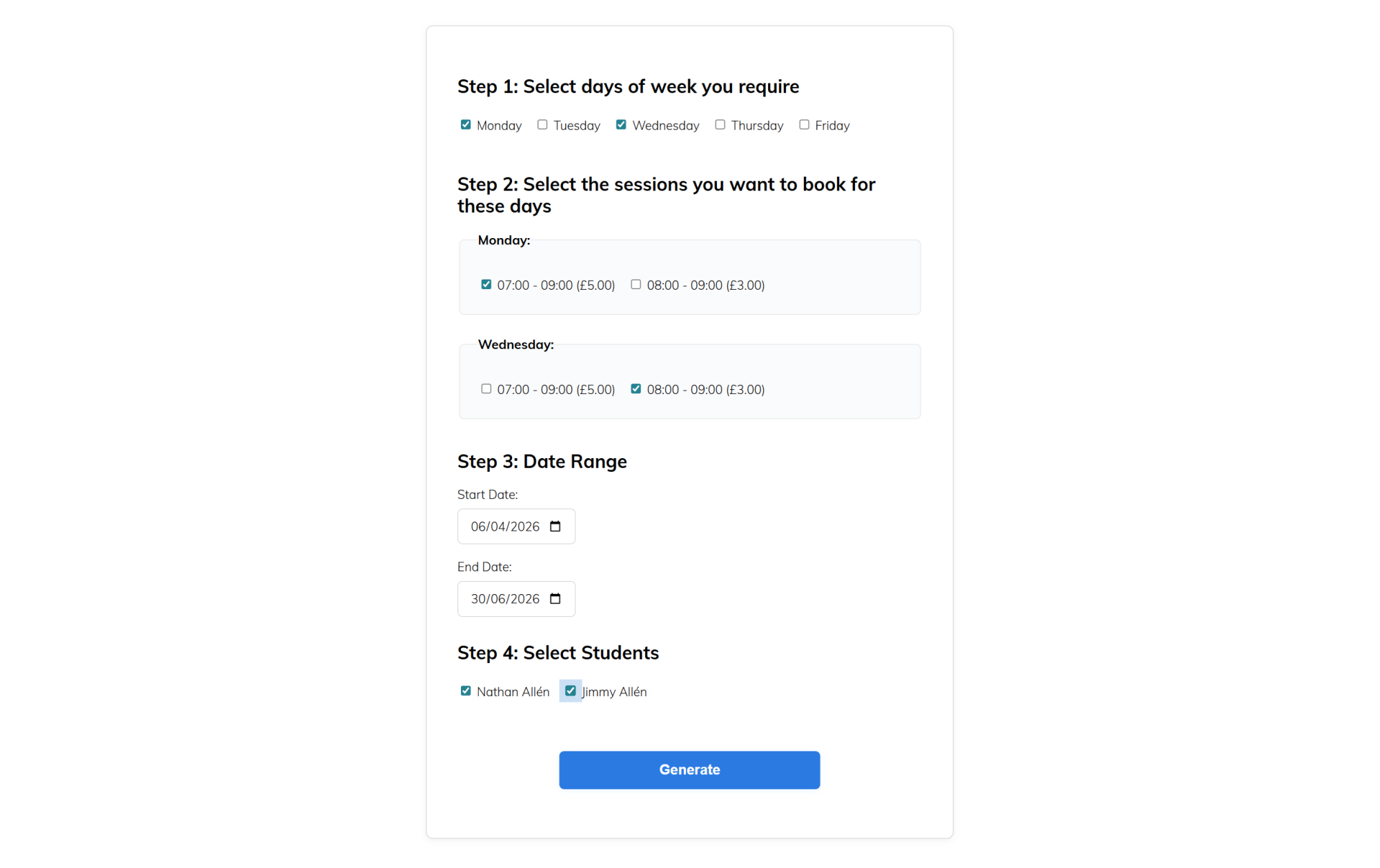Tick the Thursday day checkbox
1380x868 pixels.
(x=720, y=125)
